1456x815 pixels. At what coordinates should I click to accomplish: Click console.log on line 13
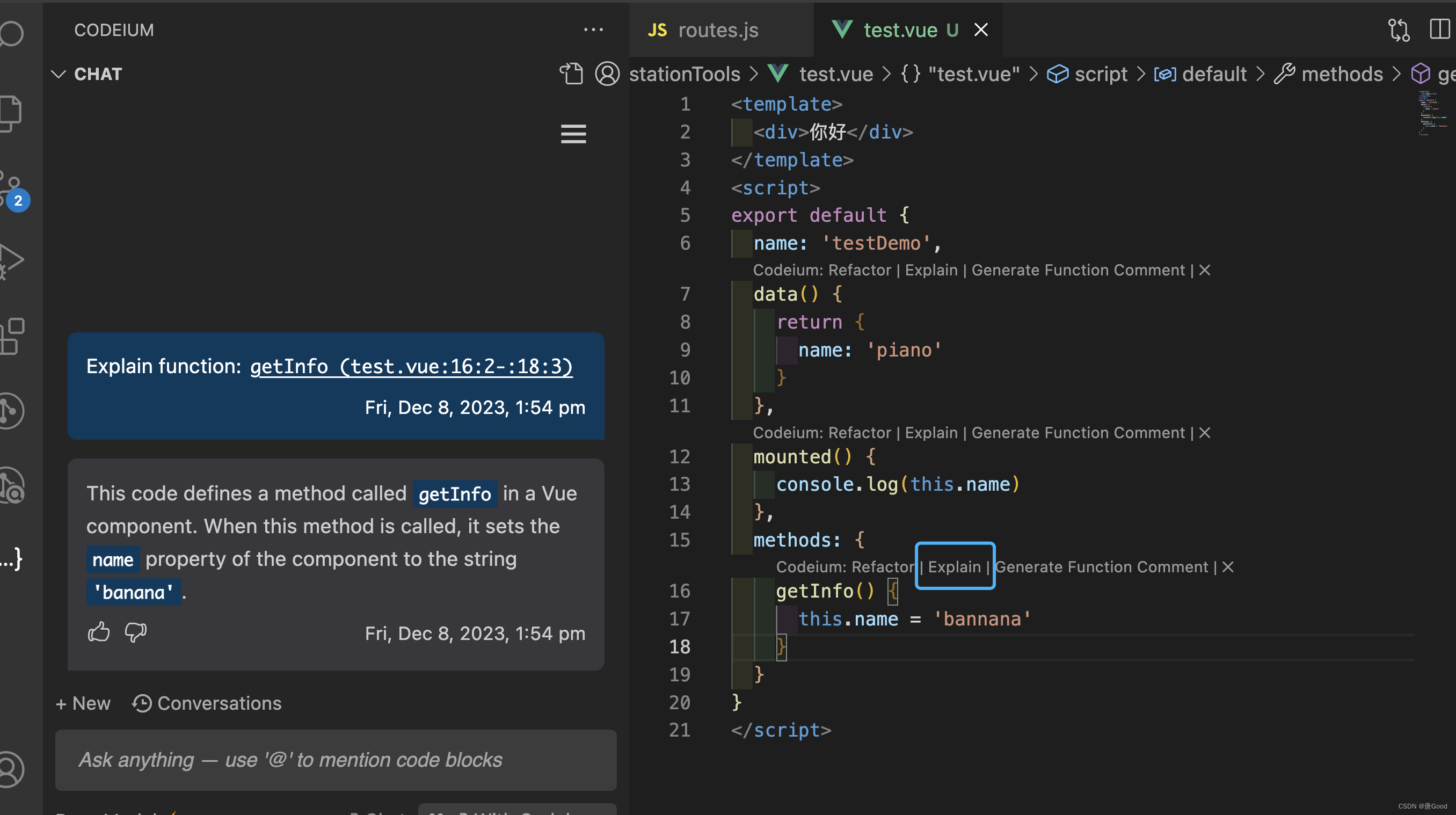click(x=836, y=484)
